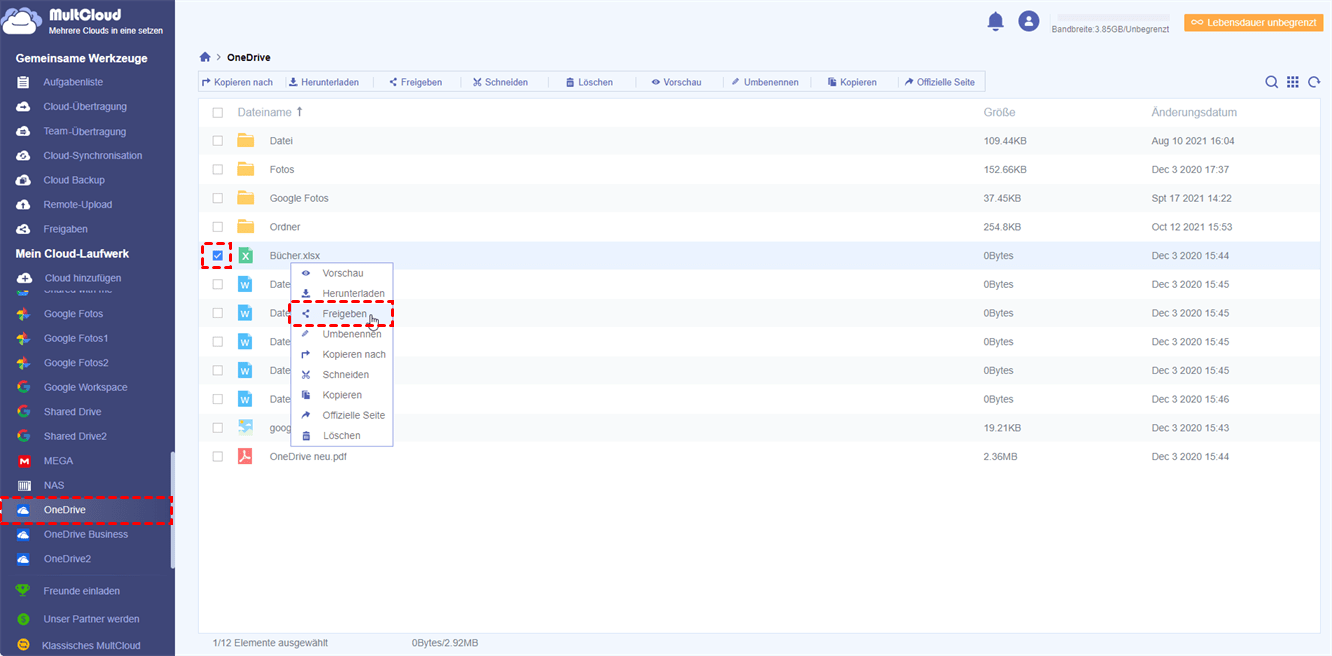Click Freigeben in toolbar
1332x656 pixels.
click(x=416, y=82)
